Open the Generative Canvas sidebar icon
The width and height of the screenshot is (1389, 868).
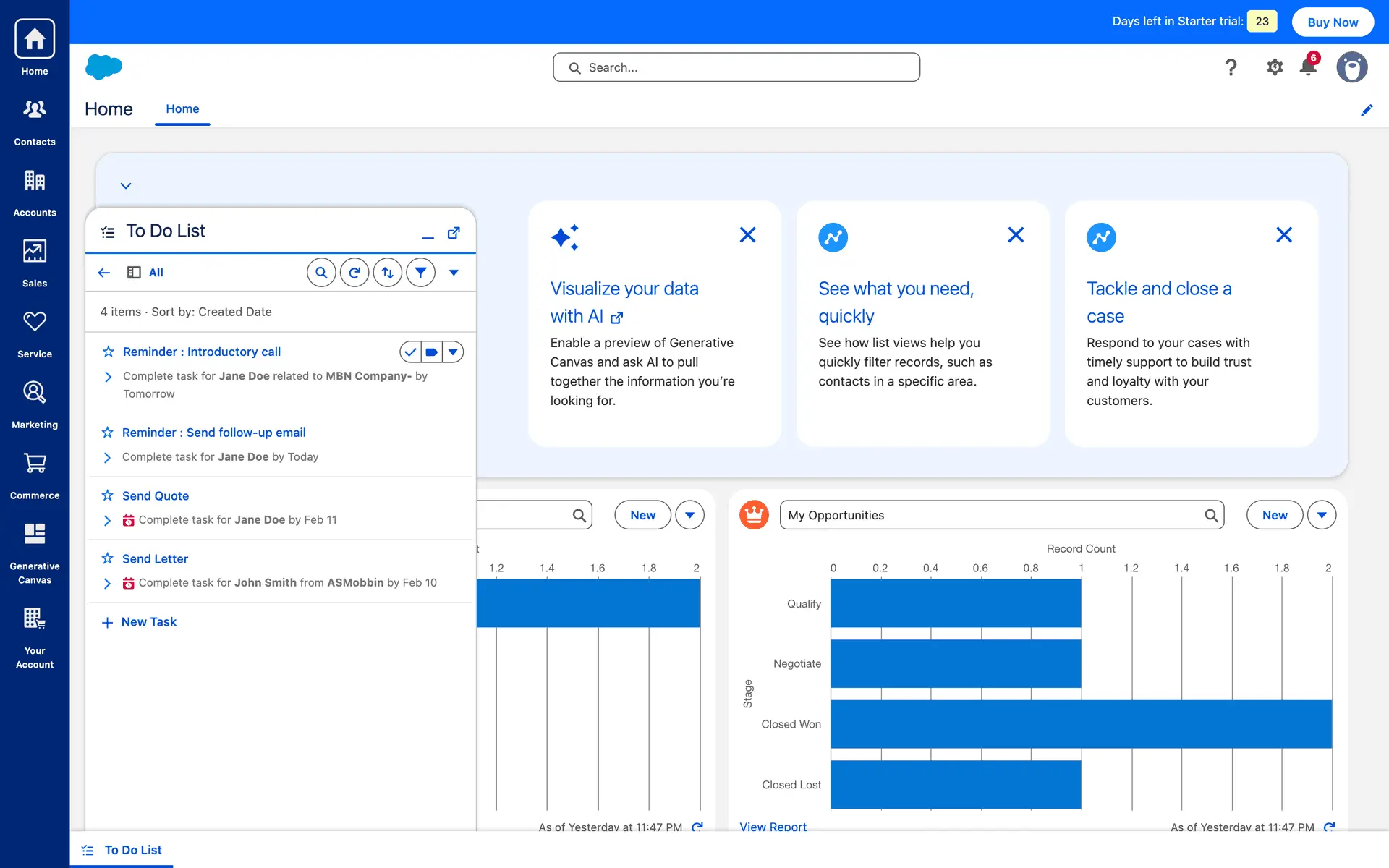(x=35, y=535)
